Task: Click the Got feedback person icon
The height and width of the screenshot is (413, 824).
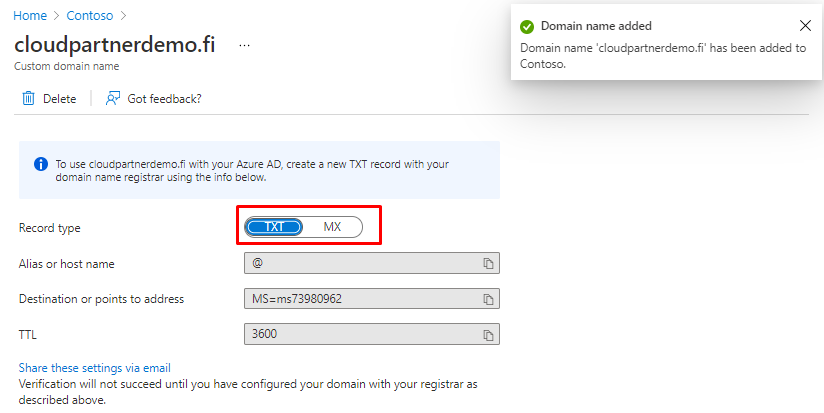Action: [113, 98]
